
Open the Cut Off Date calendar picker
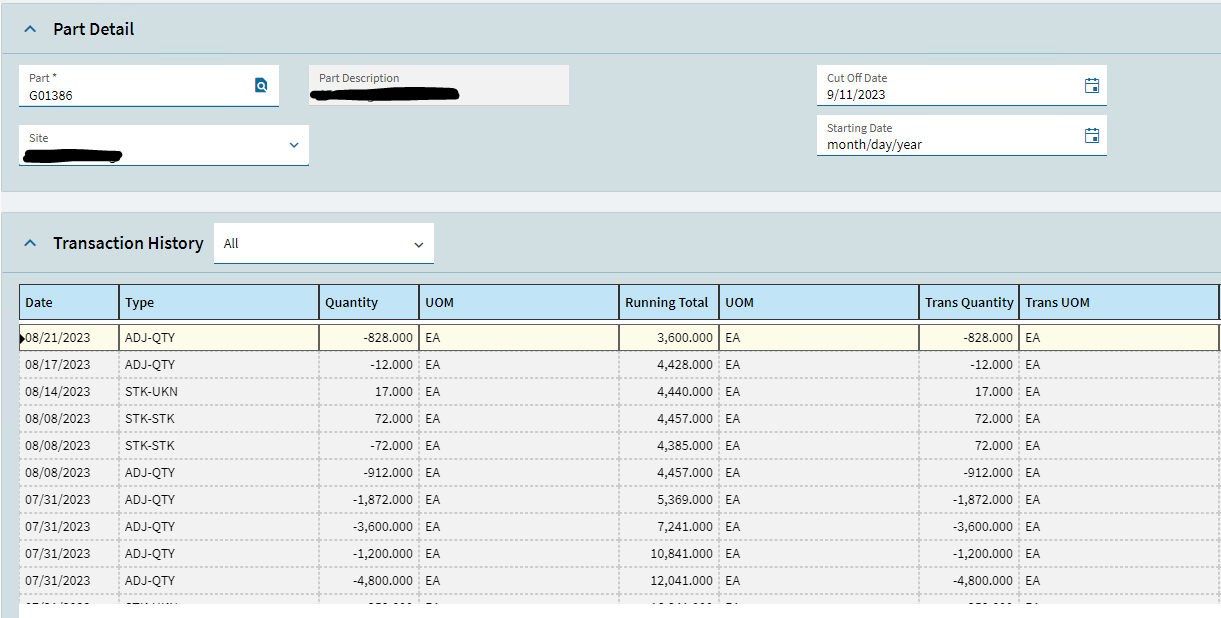coord(1092,86)
